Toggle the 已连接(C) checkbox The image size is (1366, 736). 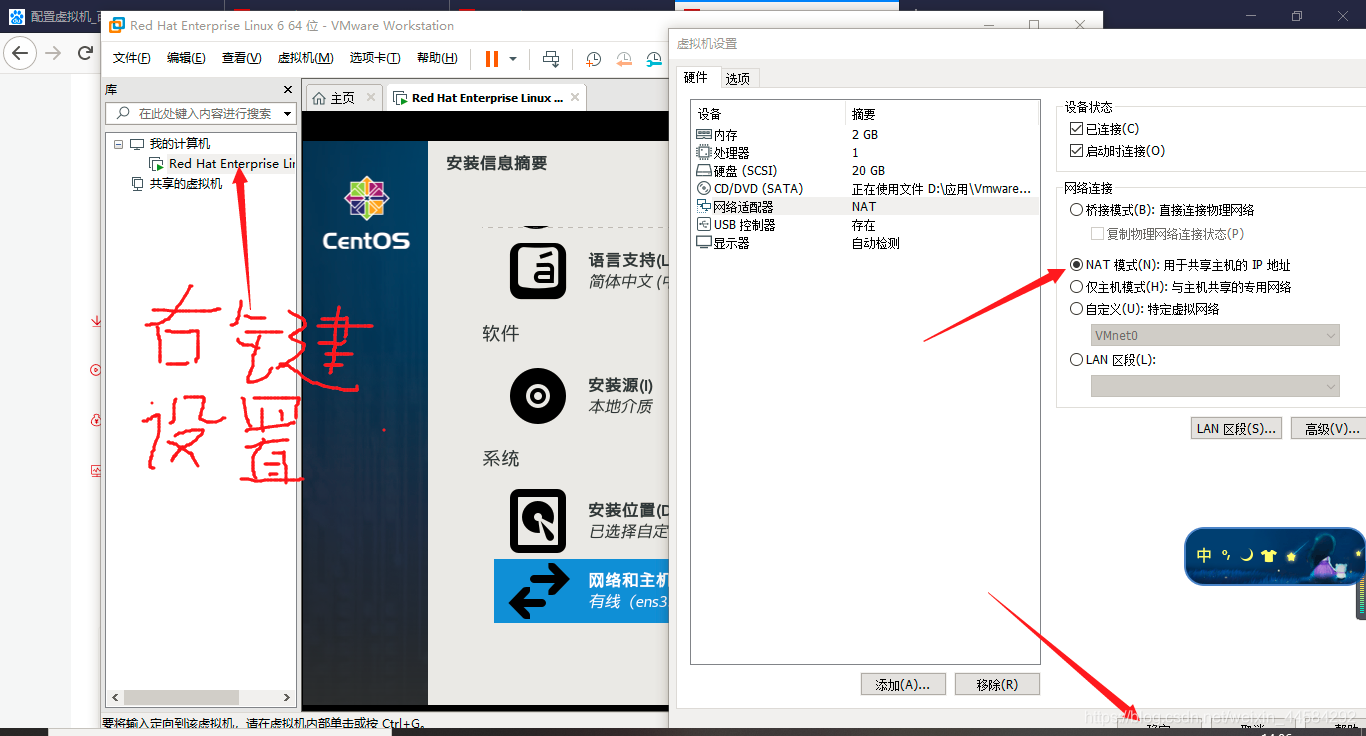tap(1076, 129)
